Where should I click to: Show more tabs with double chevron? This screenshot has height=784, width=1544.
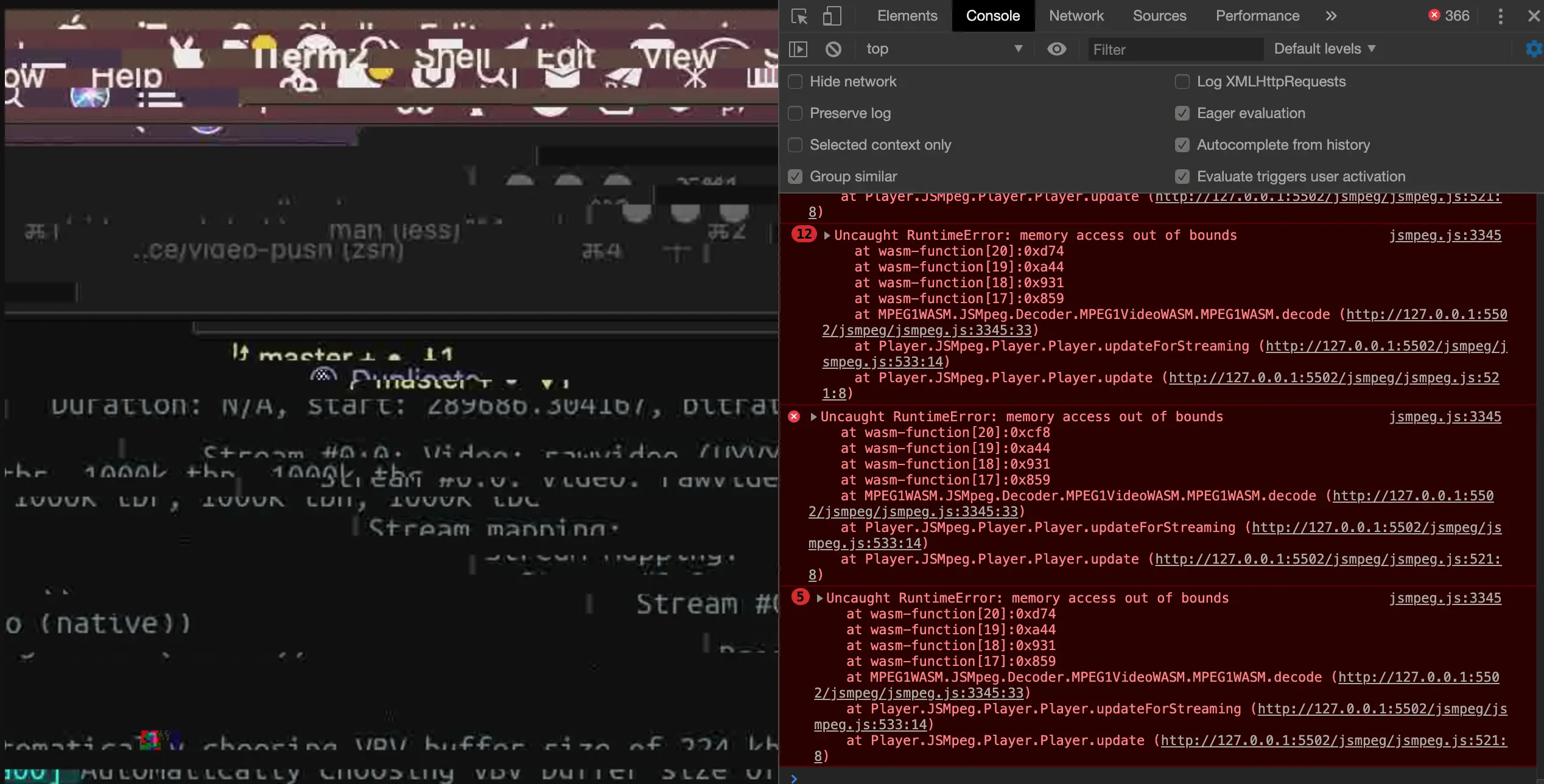pyautogui.click(x=1331, y=16)
